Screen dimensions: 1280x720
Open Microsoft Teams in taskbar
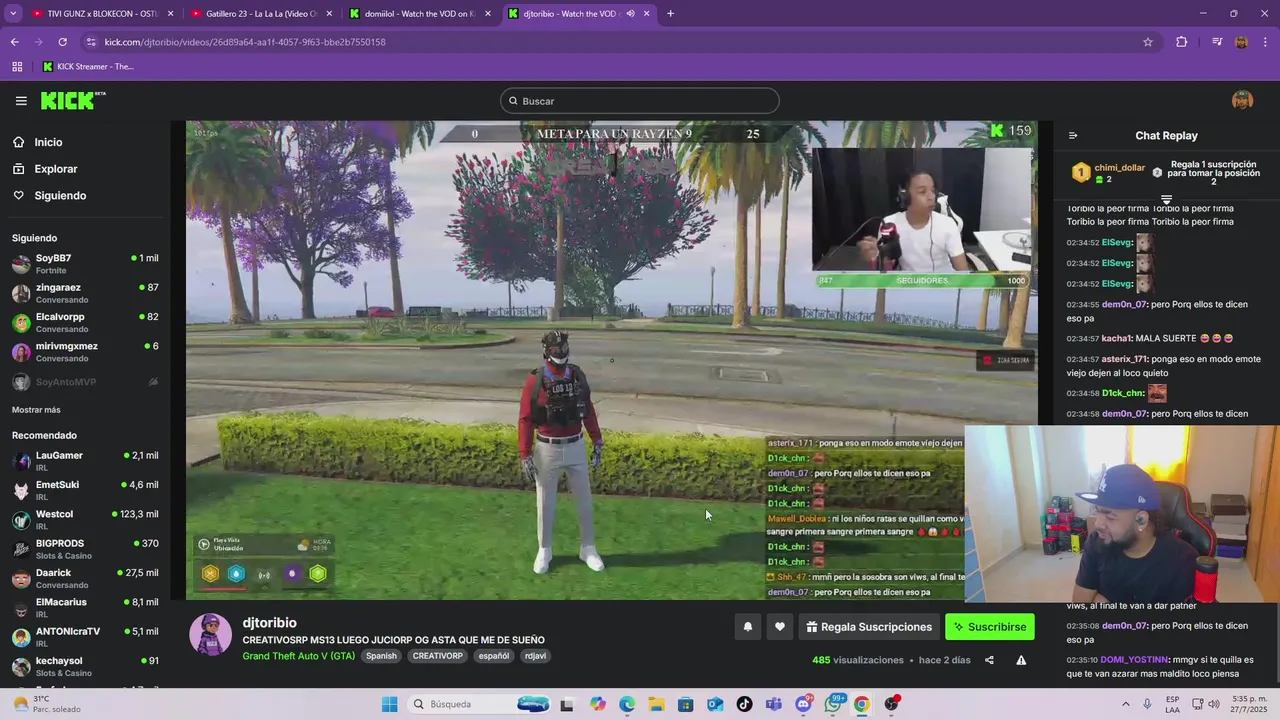[773, 704]
